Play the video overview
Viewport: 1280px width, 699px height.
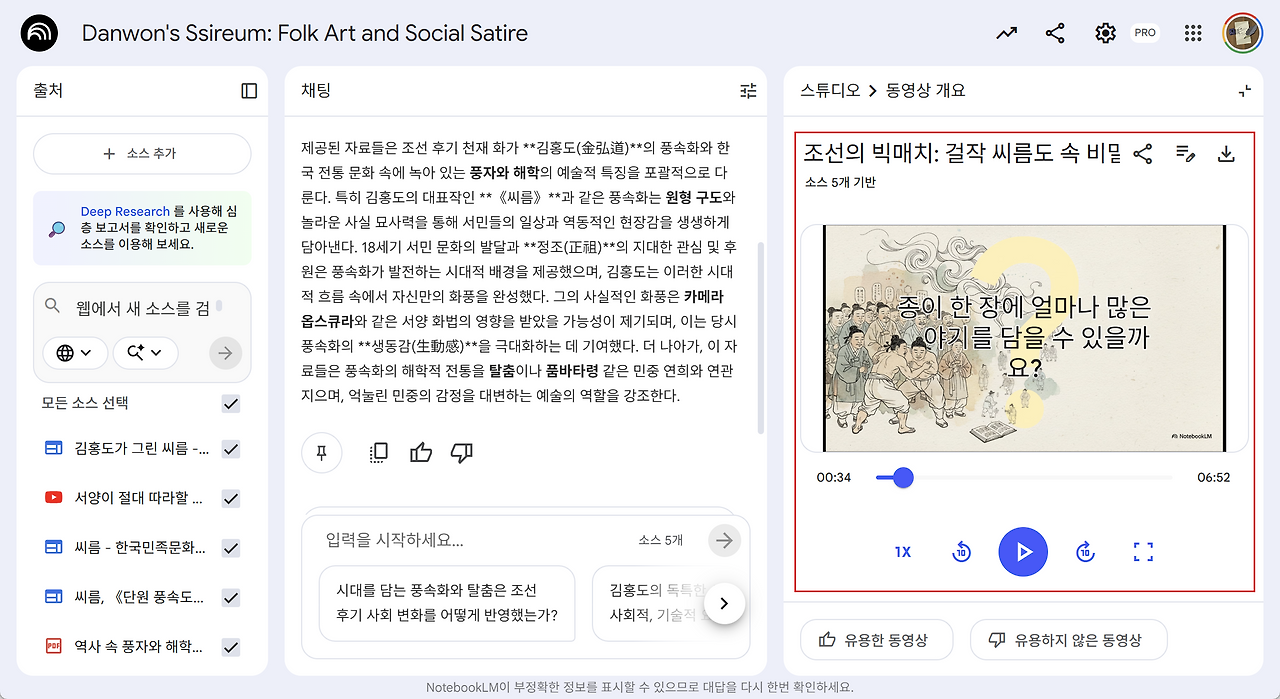(1023, 552)
